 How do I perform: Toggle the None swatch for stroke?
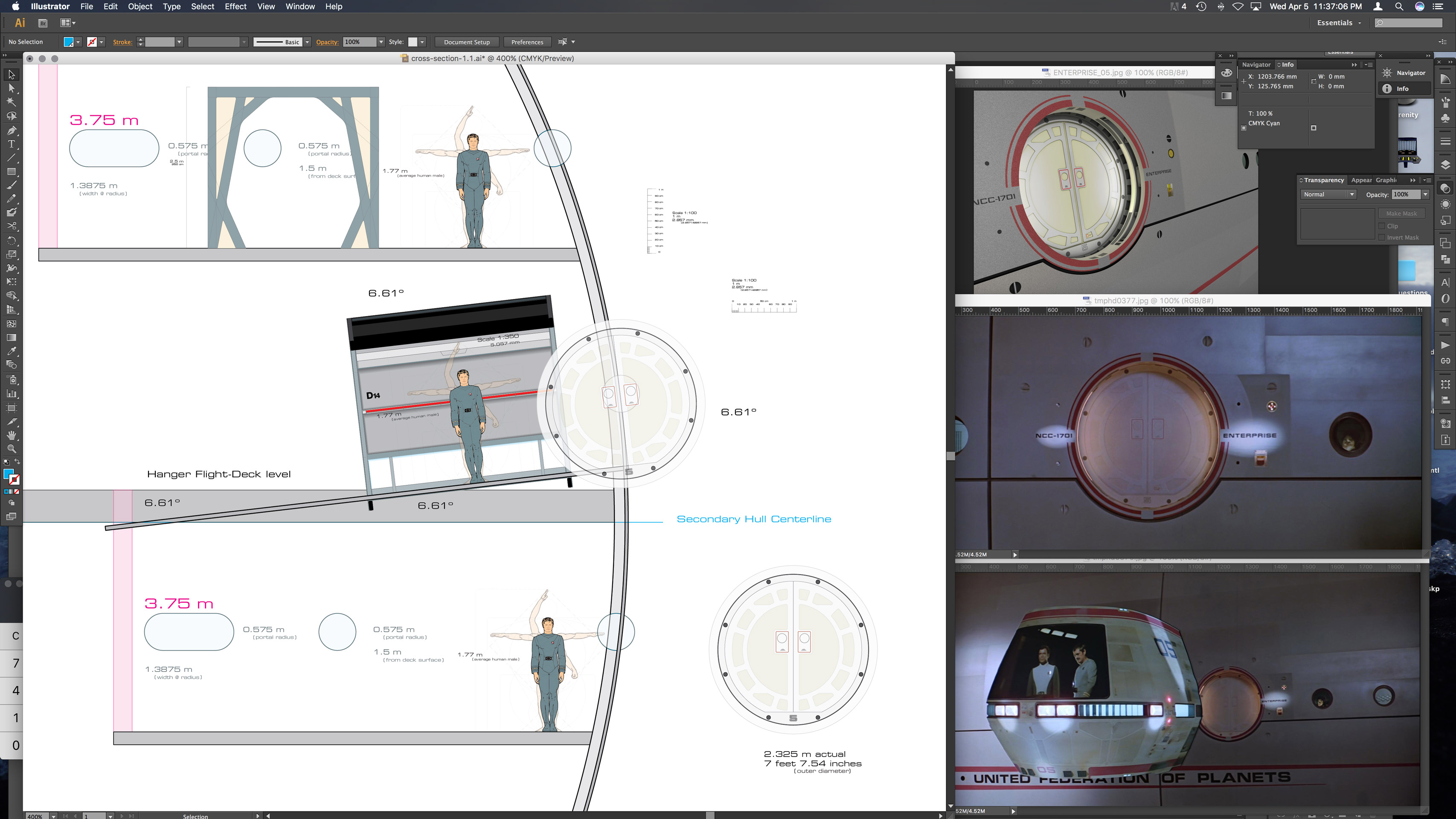pyautogui.click(x=92, y=41)
